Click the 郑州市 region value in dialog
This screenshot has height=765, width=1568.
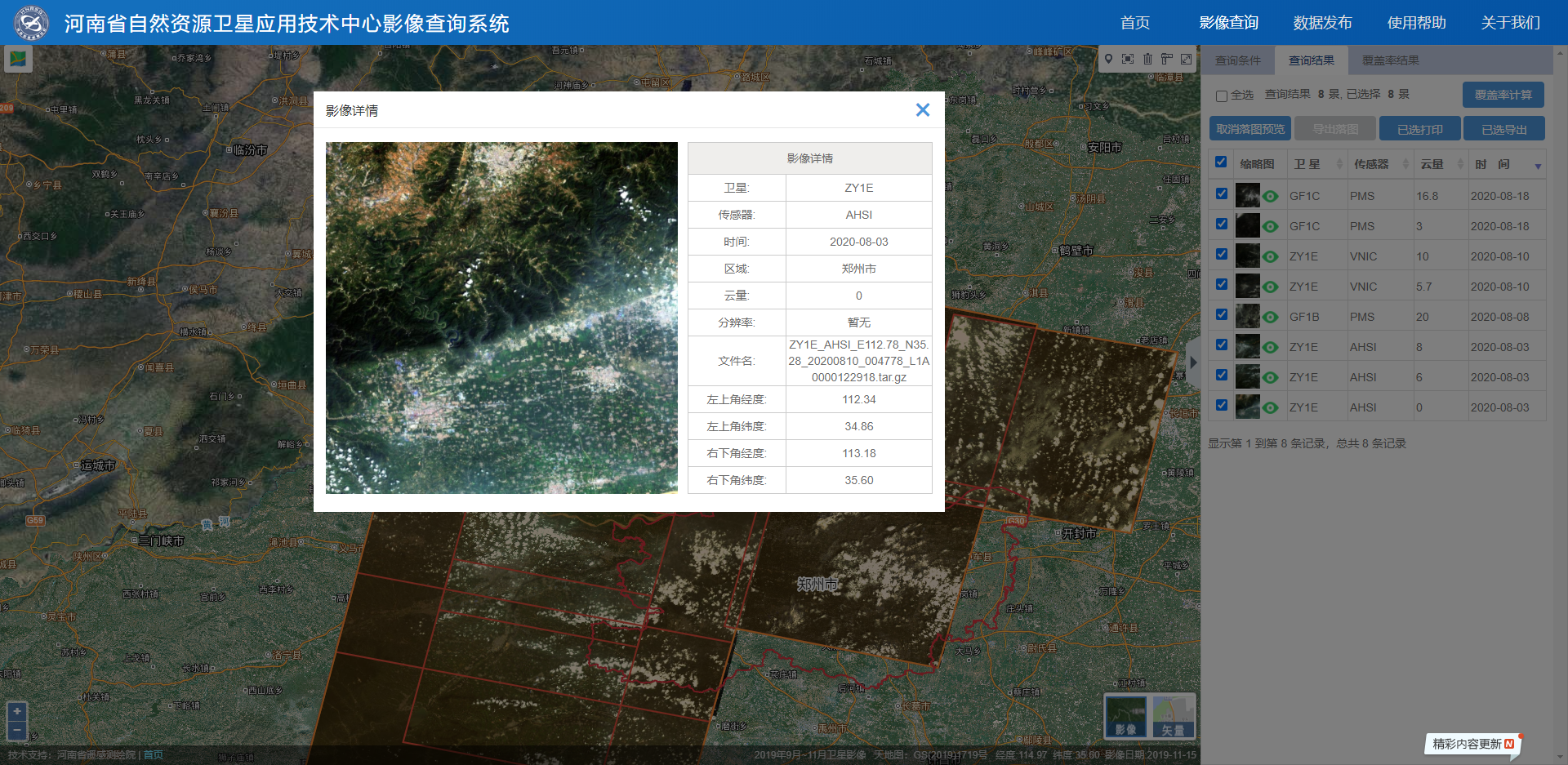pyautogui.click(x=859, y=269)
